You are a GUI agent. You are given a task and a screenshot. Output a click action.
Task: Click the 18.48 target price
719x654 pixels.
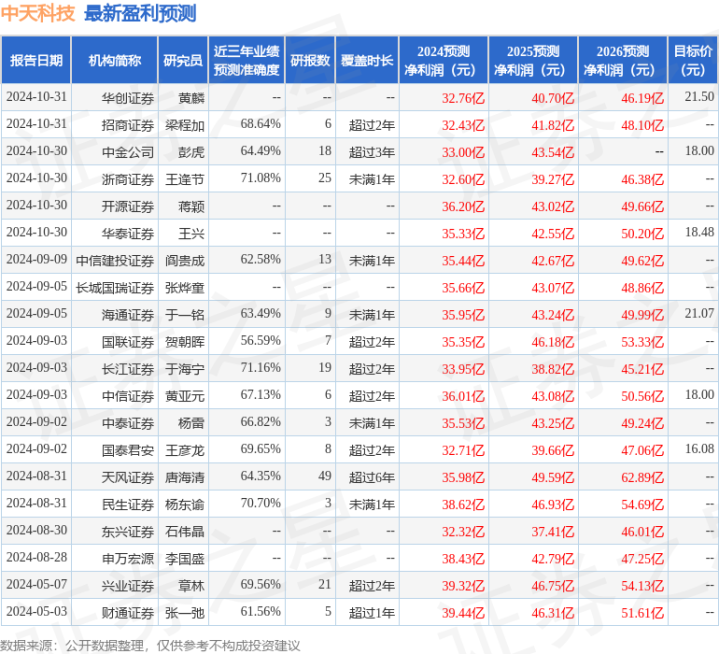pyautogui.click(x=699, y=232)
